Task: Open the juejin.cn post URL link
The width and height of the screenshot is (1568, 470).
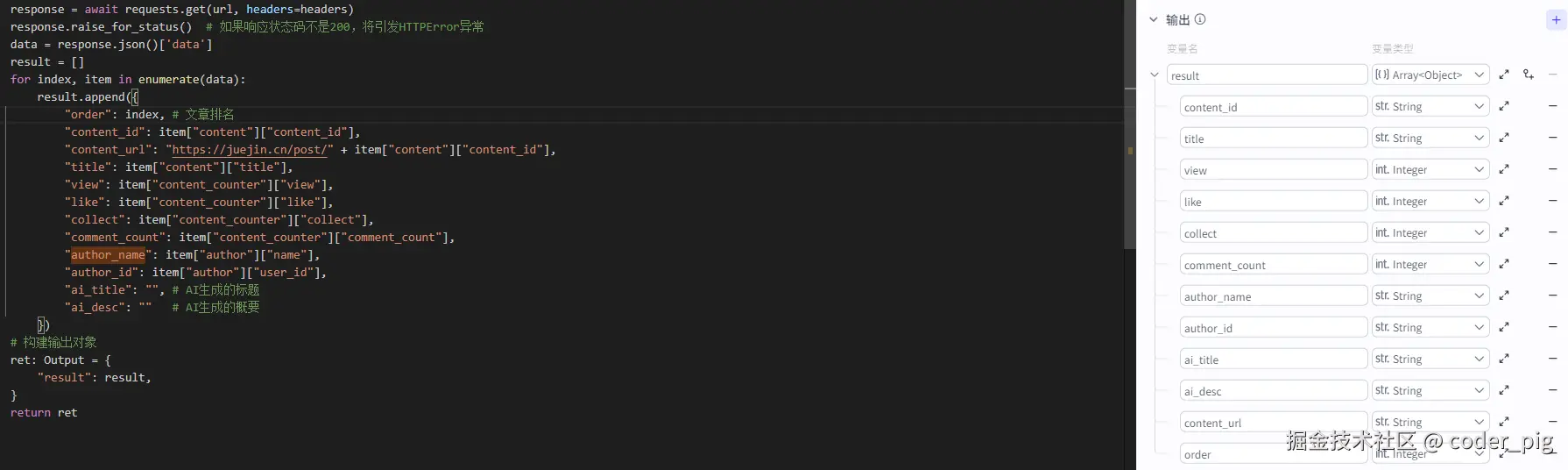Action: click(250, 149)
